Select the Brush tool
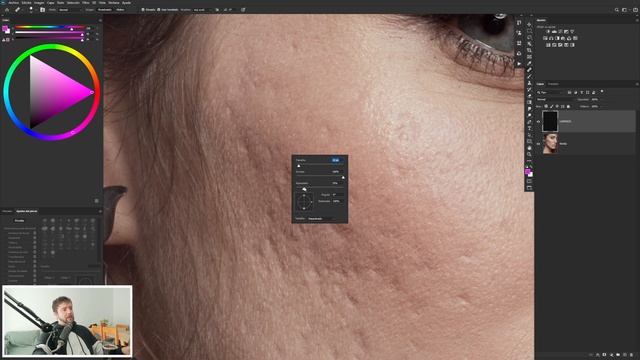 coord(529,76)
